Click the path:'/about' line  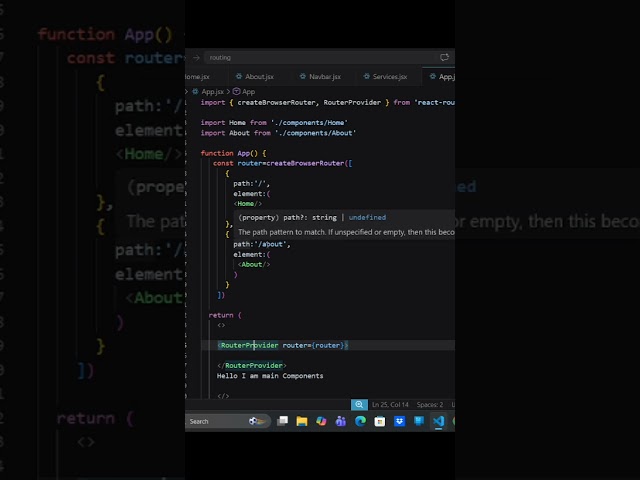[262, 244]
